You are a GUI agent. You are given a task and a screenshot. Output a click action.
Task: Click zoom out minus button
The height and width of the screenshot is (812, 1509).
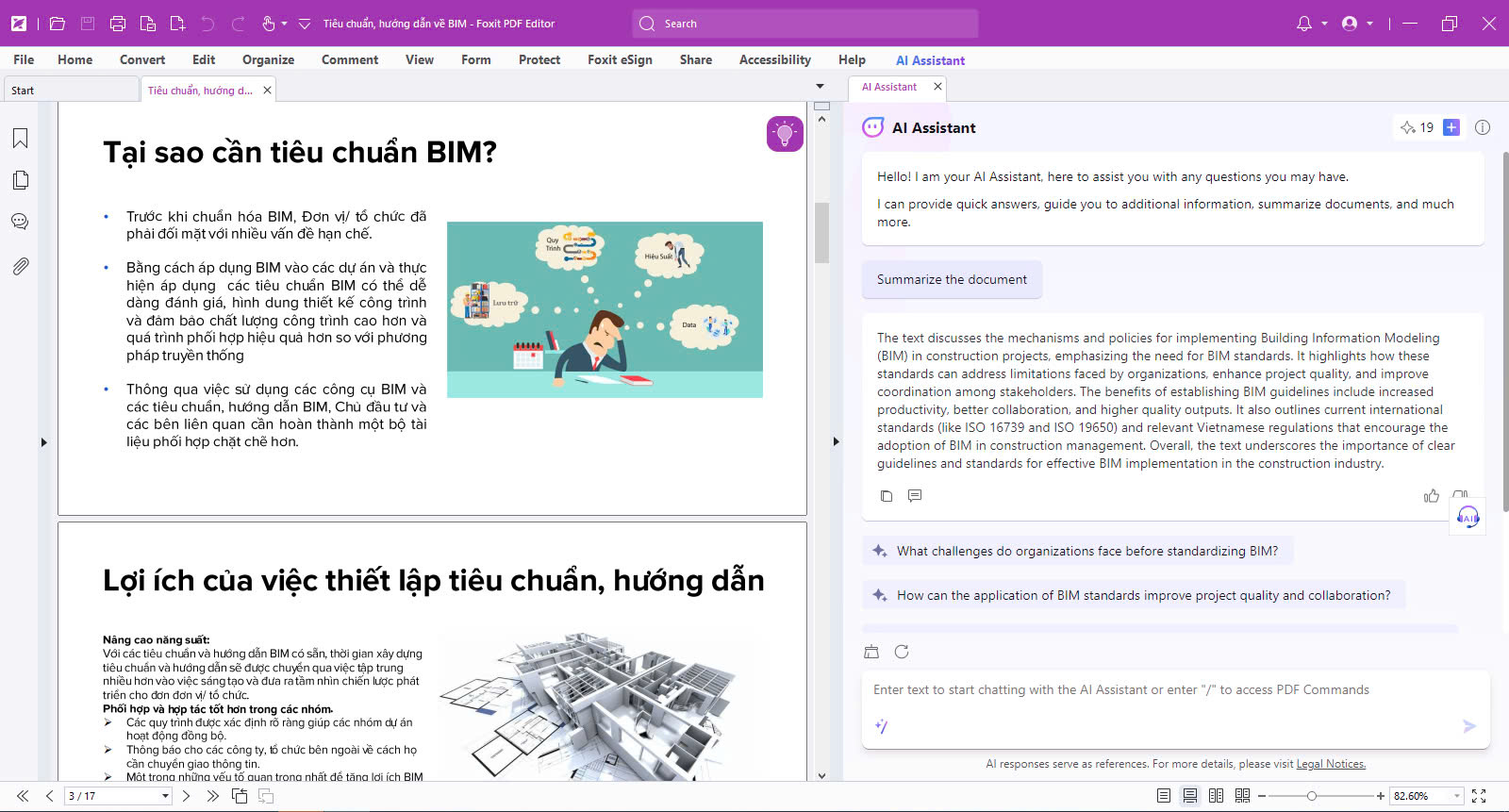(1262, 796)
